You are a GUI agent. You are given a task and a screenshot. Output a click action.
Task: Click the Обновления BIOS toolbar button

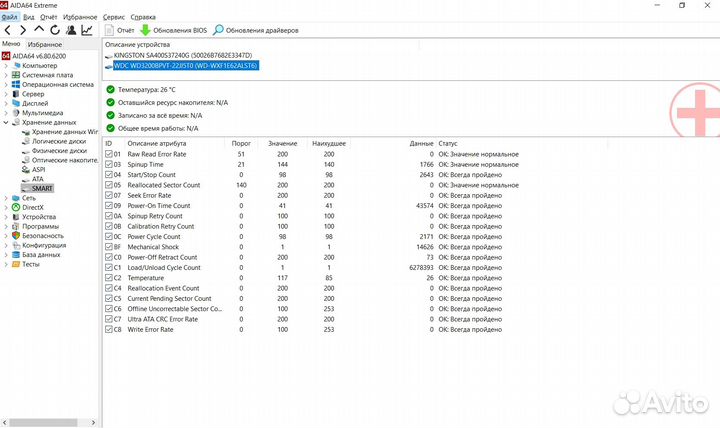tap(174, 30)
